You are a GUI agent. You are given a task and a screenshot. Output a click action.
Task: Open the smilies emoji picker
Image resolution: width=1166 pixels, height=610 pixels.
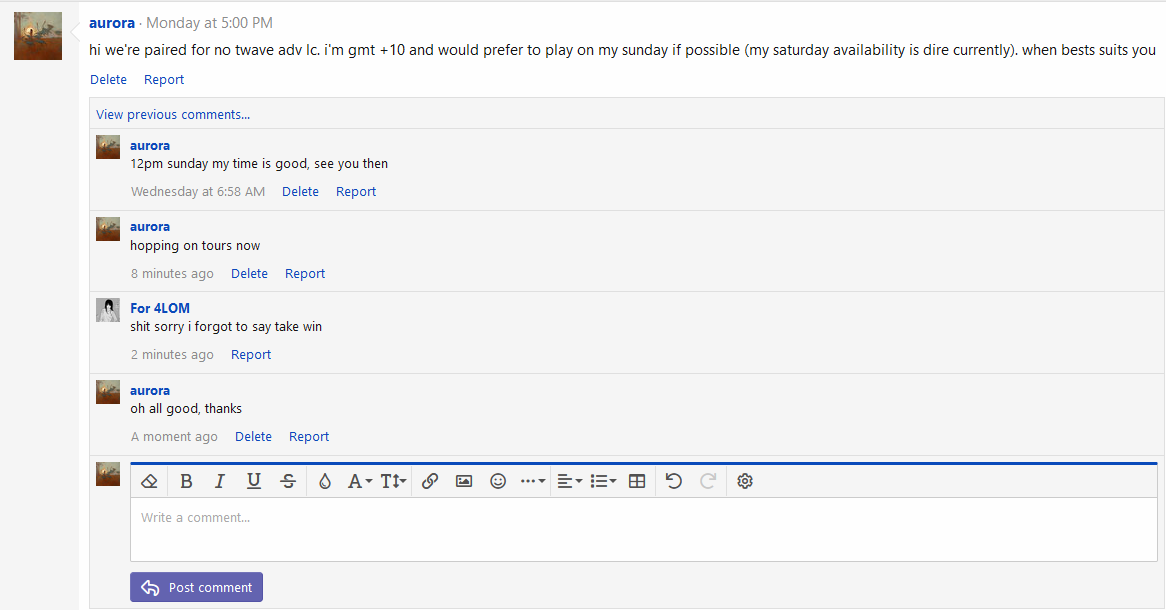[498, 481]
